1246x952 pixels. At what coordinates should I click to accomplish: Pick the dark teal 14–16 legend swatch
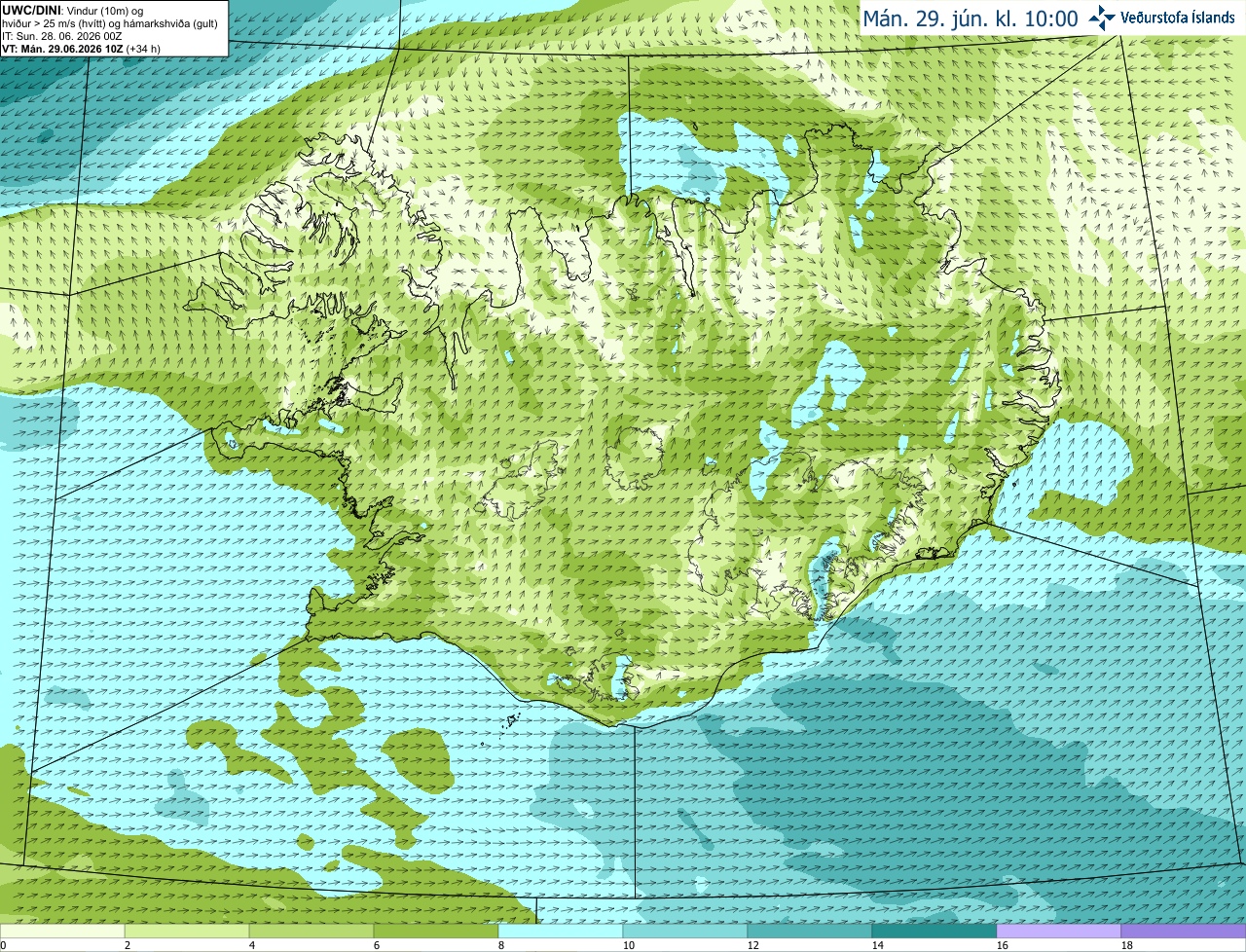coord(935,932)
